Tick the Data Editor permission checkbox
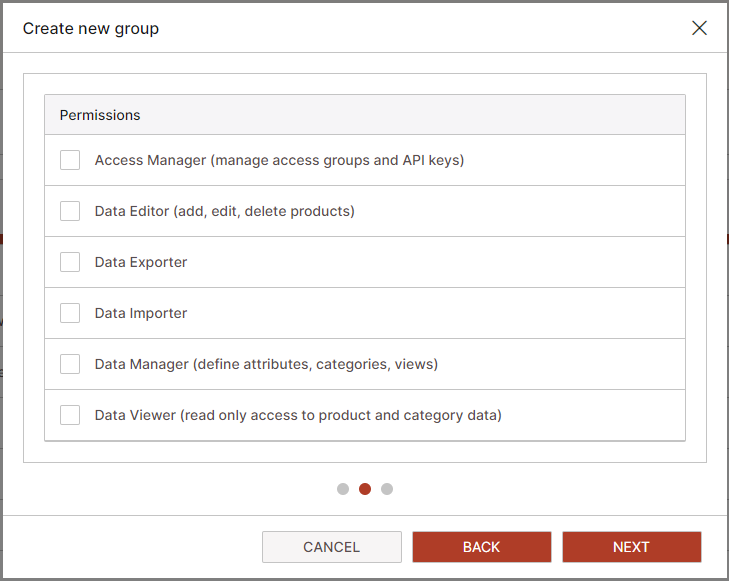This screenshot has width=729, height=581. [70, 211]
